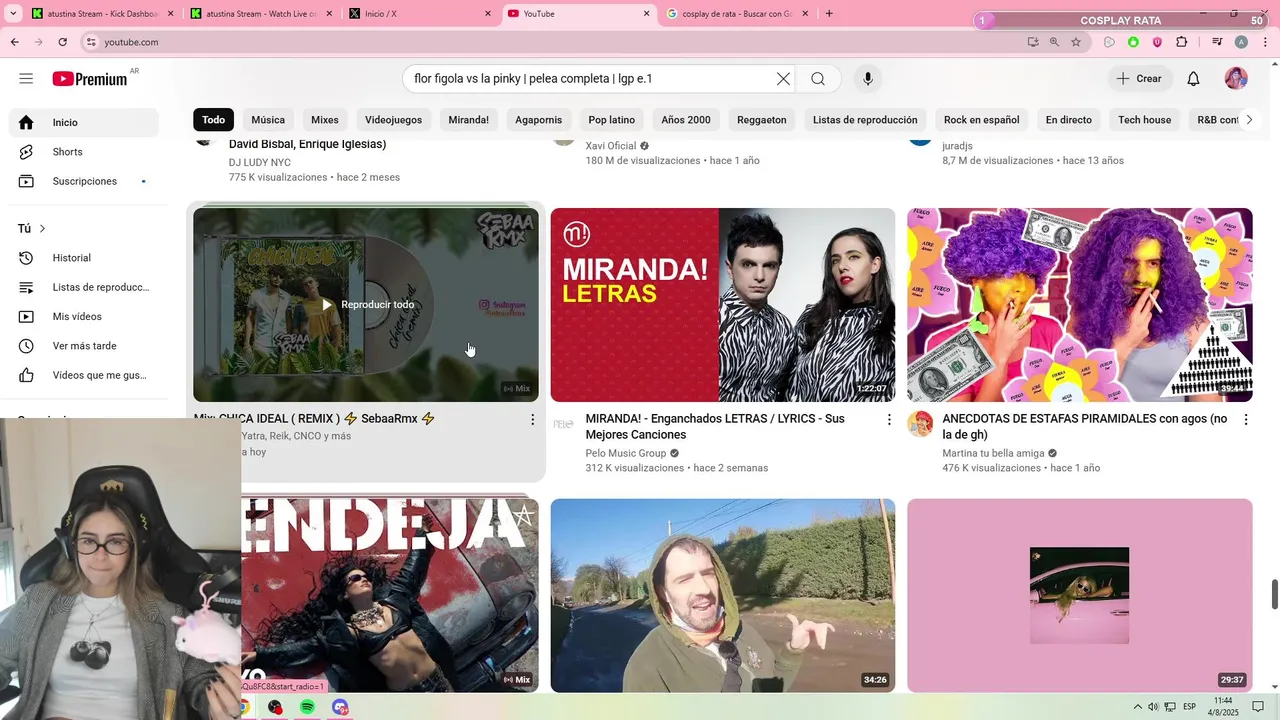Close the YouTube browser tab

click(646, 14)
